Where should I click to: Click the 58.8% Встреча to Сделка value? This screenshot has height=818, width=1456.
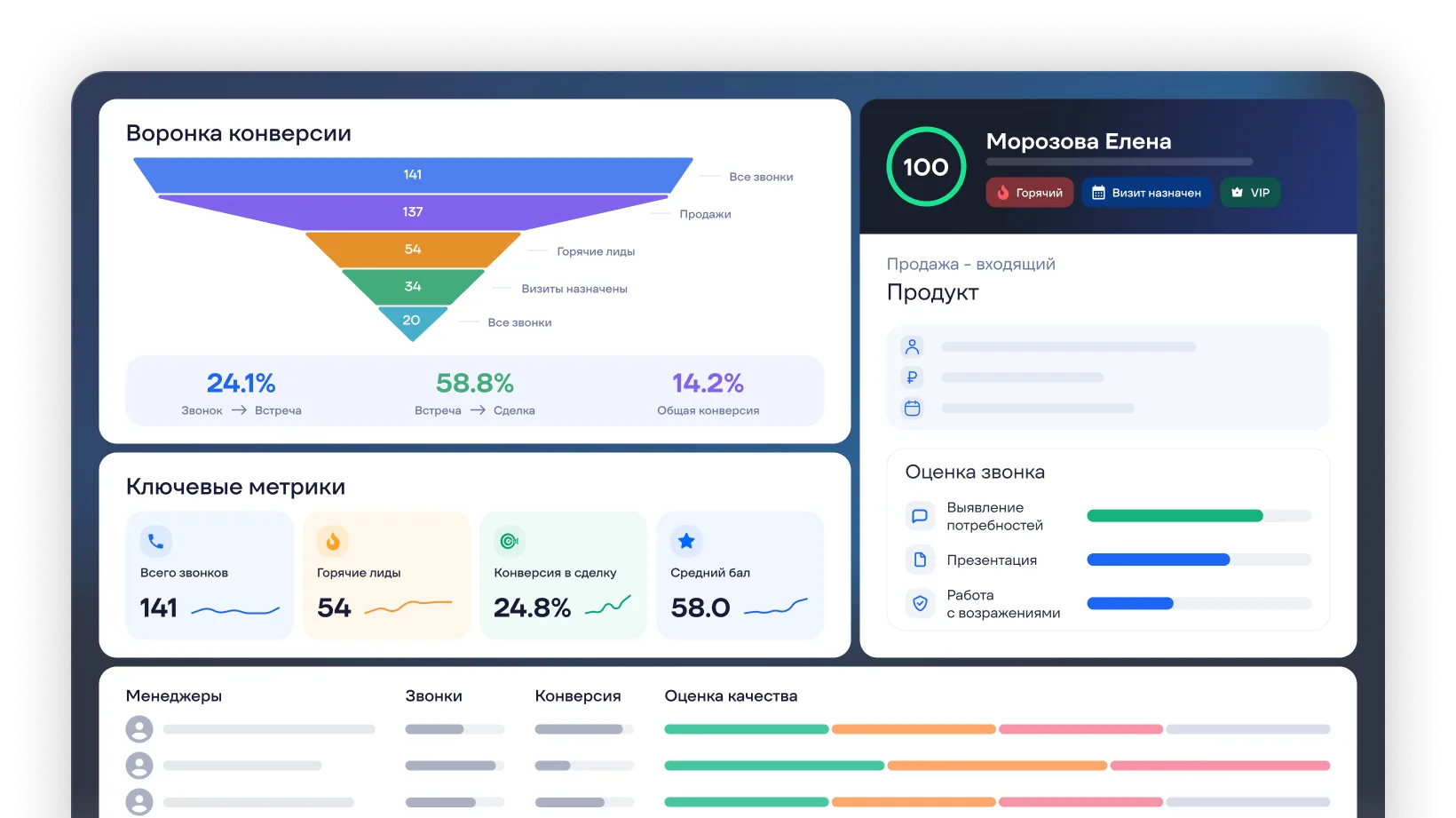click(475, 383)
